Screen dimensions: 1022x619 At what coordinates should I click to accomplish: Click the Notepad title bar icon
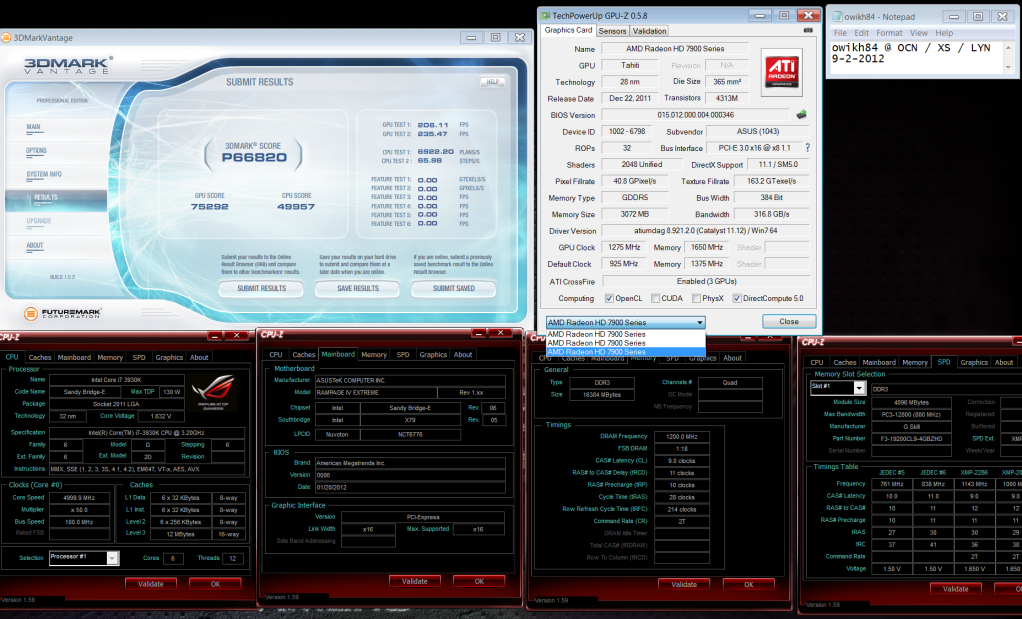coord(838,17)
